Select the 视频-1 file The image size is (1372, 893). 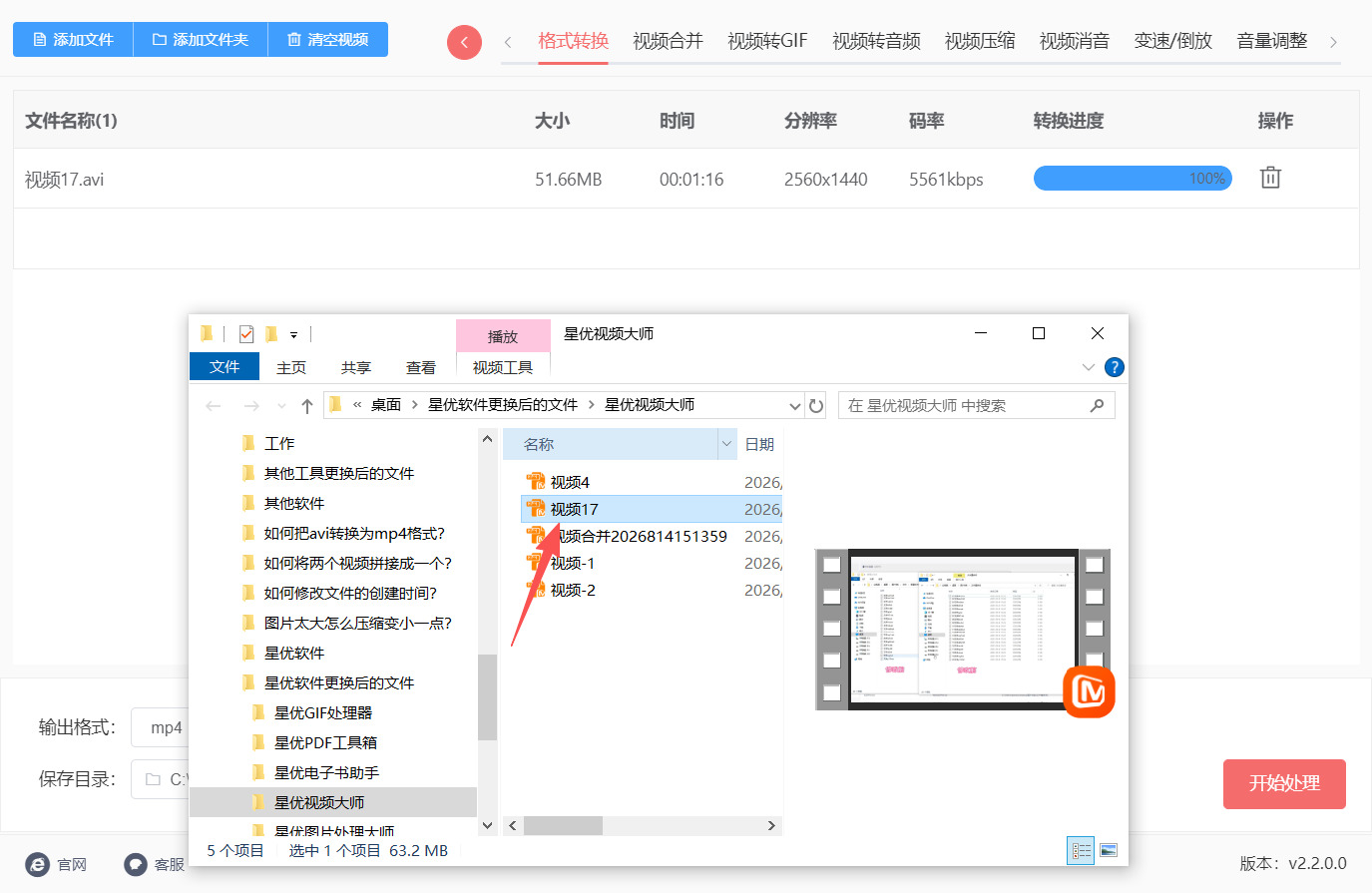[x=573, y=563]
